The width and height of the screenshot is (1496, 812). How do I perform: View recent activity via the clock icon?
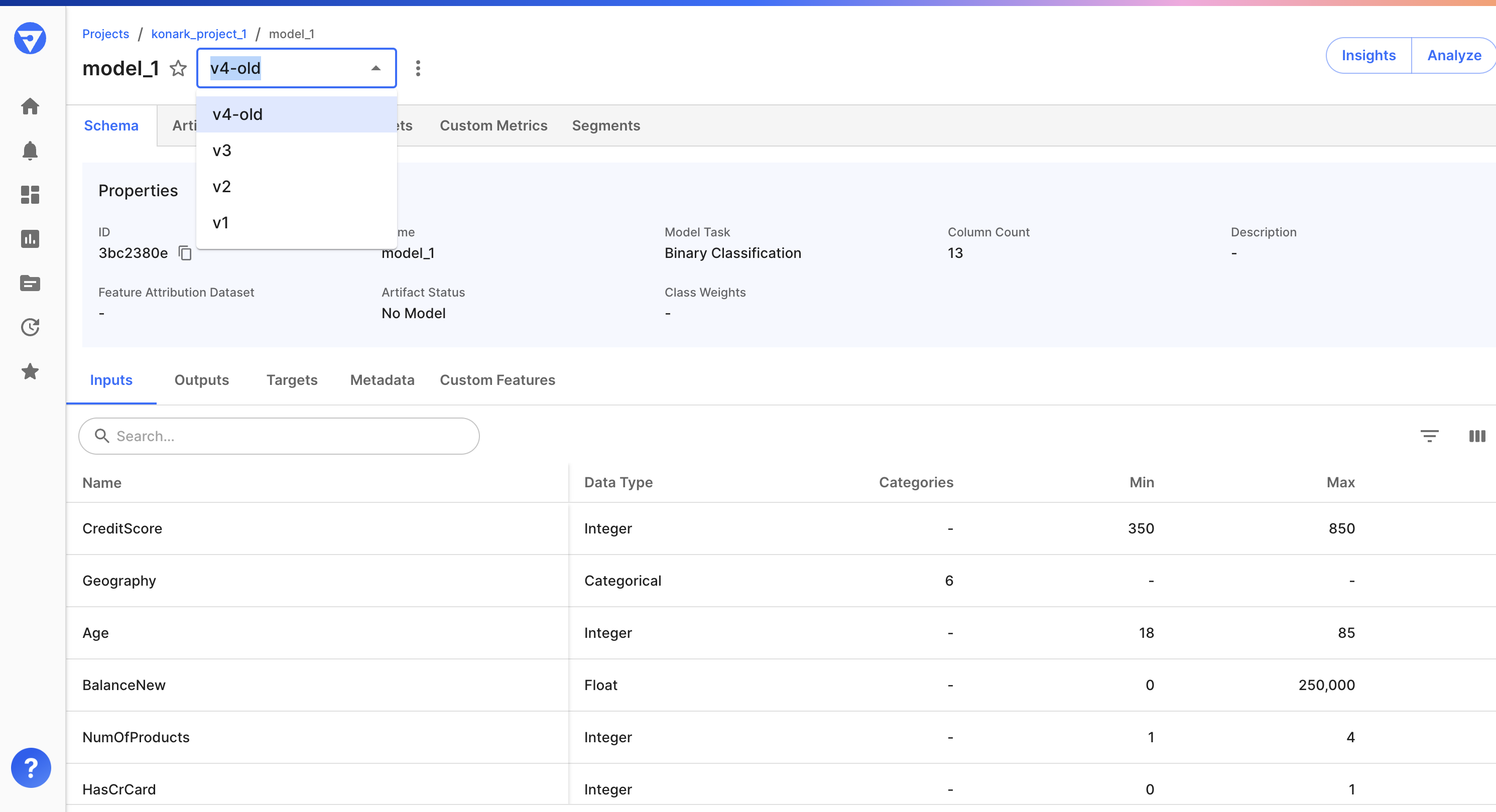pyautogui.click(x=30, y=327)
